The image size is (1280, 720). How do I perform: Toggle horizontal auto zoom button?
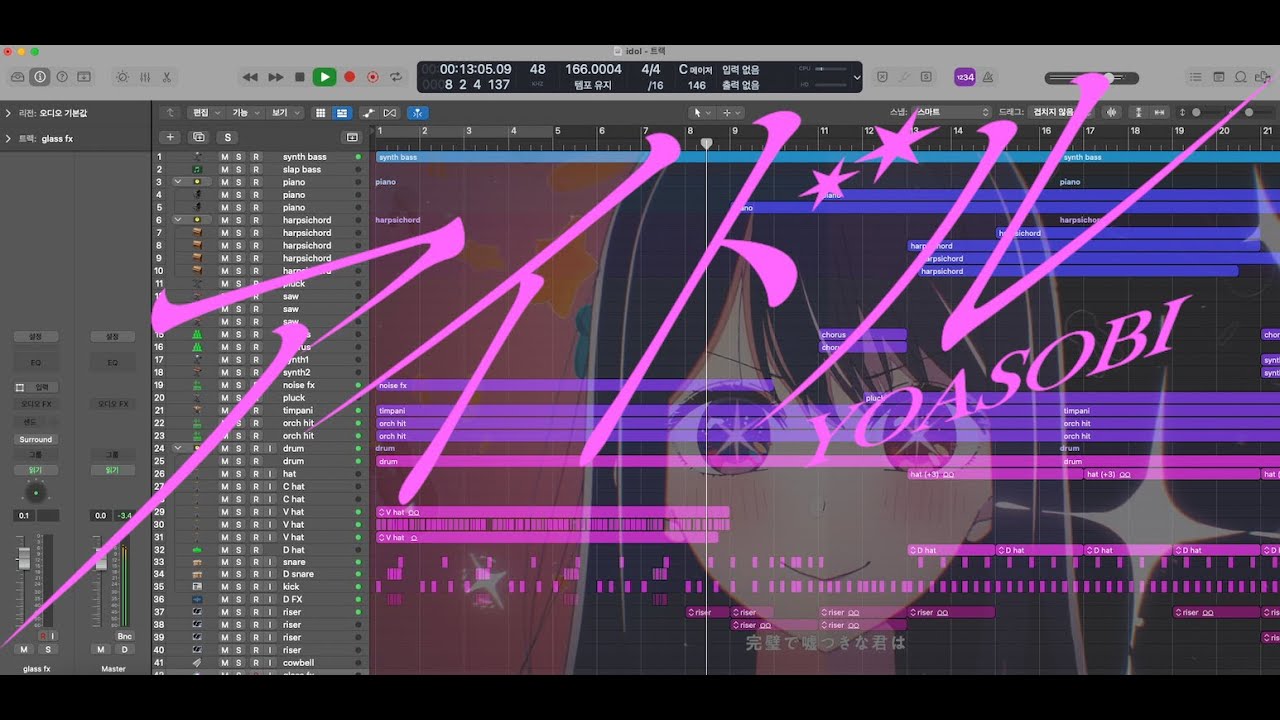[1160, 113]
